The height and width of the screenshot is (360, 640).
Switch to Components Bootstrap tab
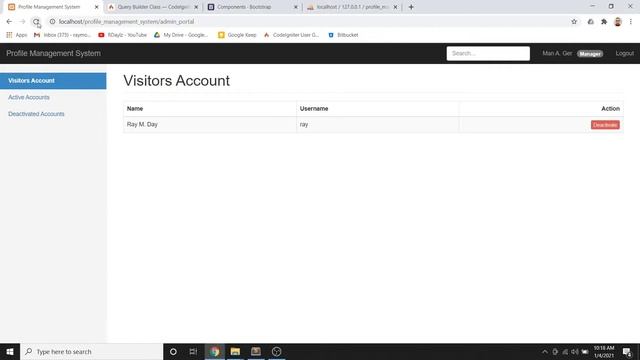click(x=244, y=7)
